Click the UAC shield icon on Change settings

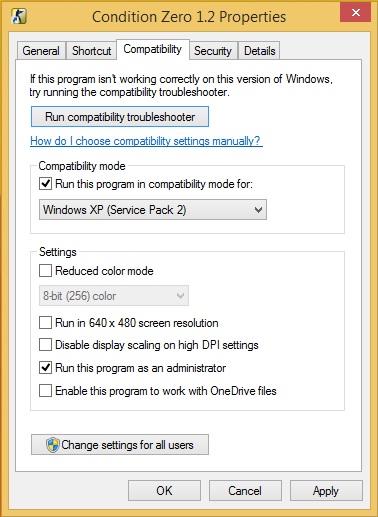(53, 445)
